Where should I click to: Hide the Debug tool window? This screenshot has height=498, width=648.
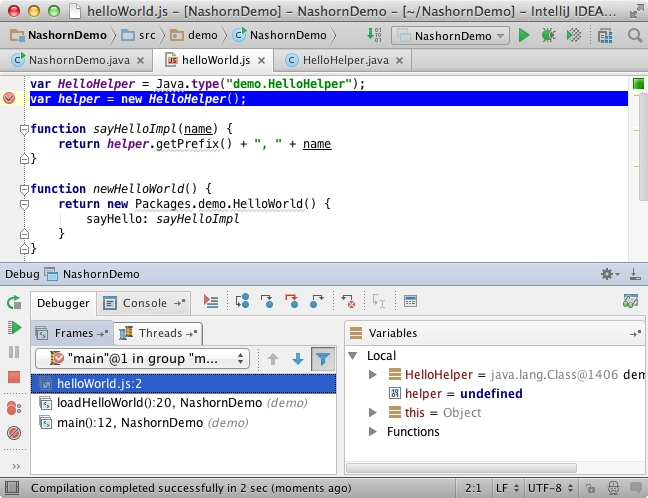(635, 274)
